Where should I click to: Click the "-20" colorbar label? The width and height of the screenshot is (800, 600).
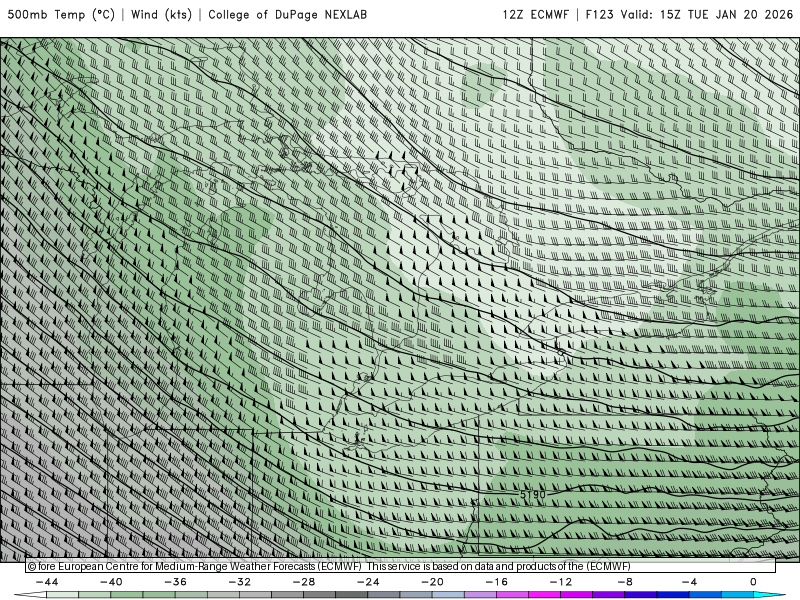[433, 582]
